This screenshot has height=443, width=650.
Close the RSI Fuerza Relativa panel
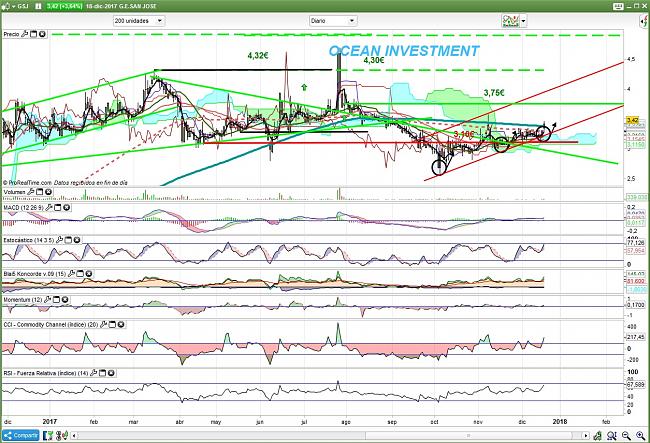[111, 373]
